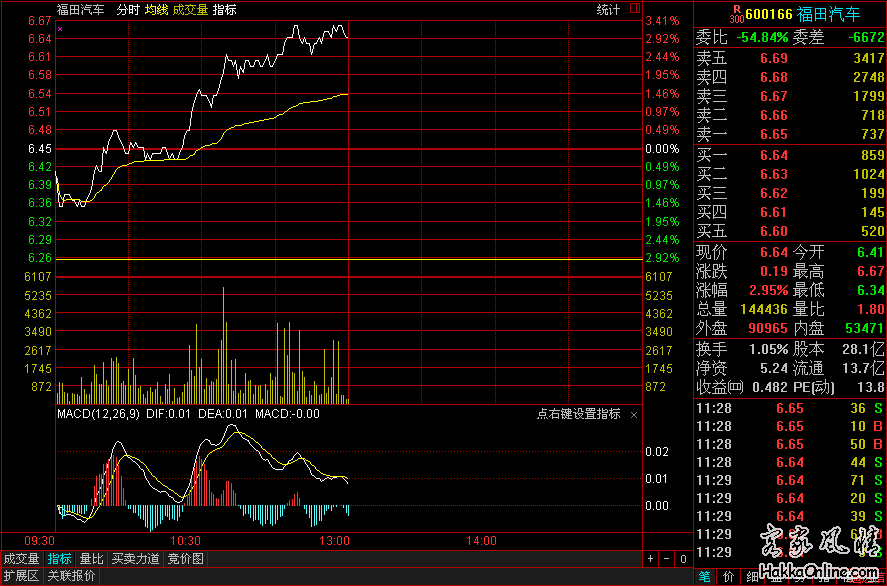
Task: Click the 换手 value 1.05%
Action: point(769,350)
